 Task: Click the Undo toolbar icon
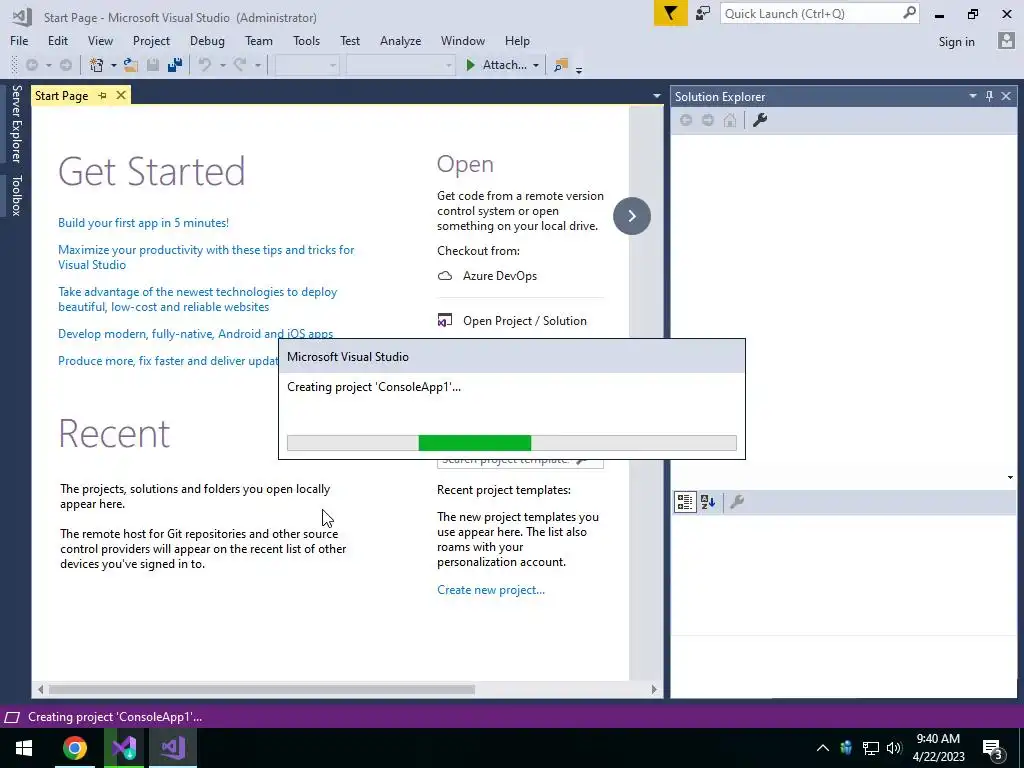tap(205, 65)
